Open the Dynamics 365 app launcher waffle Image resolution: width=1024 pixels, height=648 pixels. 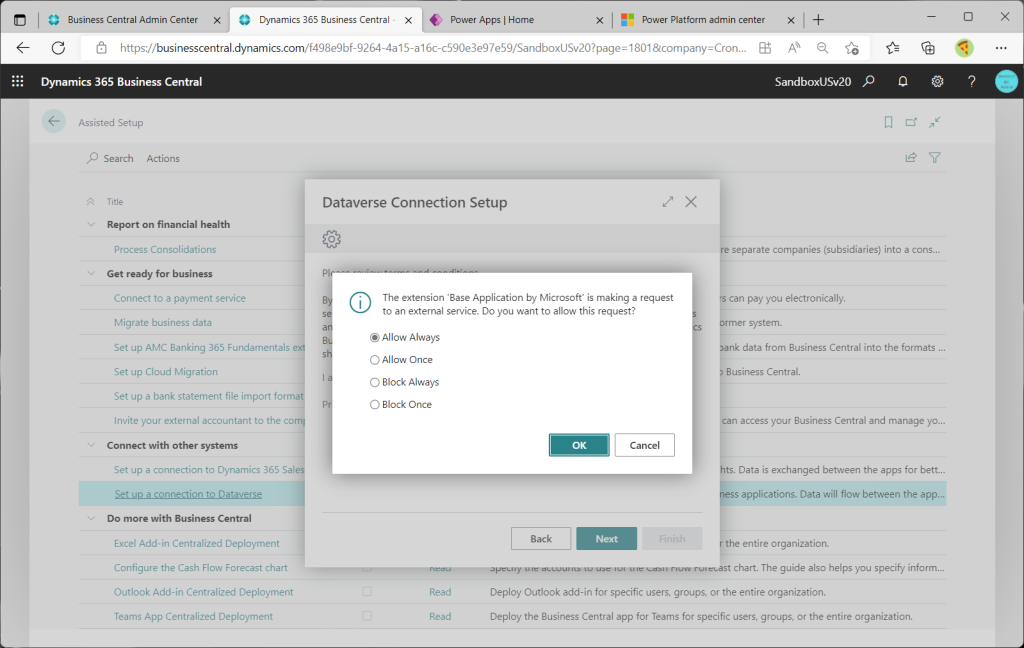tap(18, 81)
